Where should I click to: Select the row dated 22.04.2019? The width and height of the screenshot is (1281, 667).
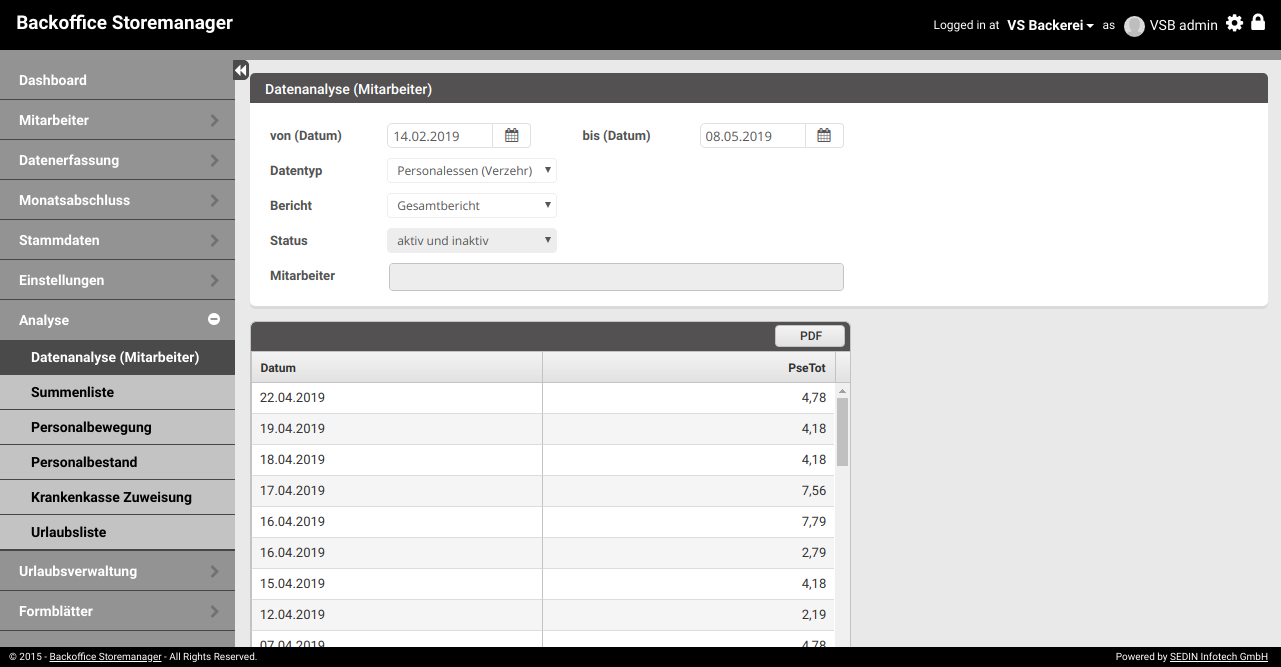click(x=543, y=398)
